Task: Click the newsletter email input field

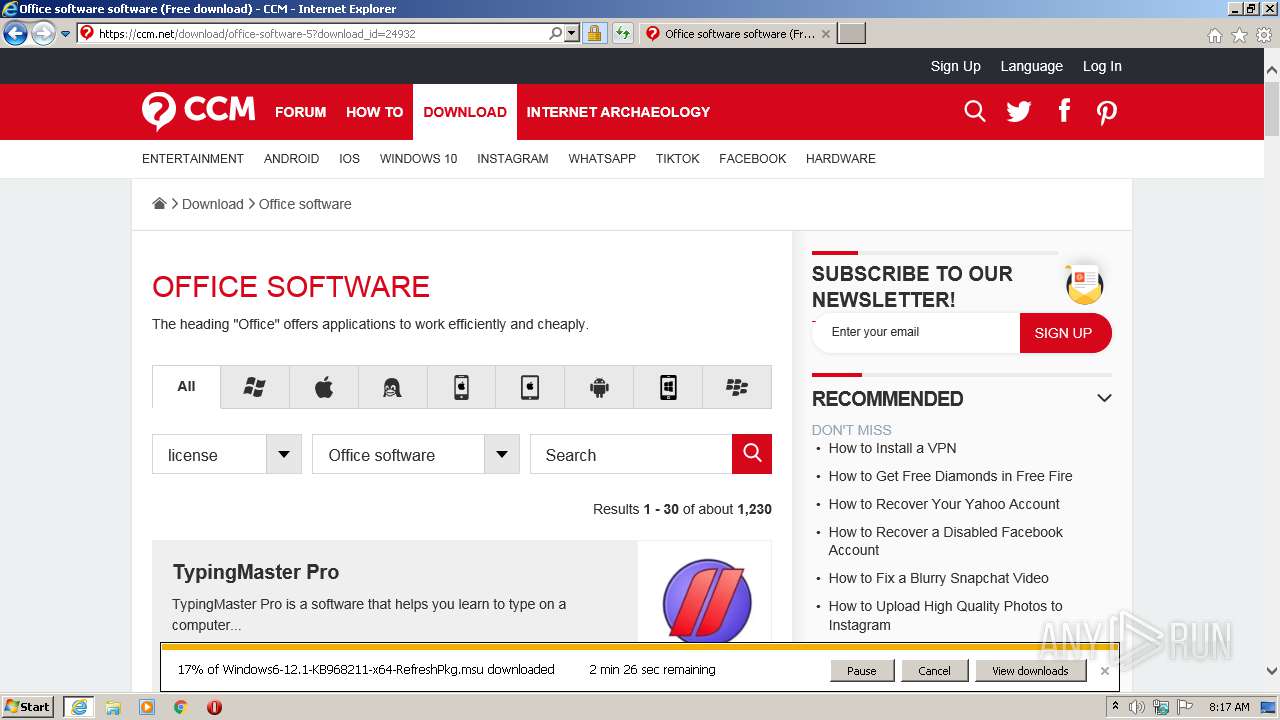Action: point(916,333)
